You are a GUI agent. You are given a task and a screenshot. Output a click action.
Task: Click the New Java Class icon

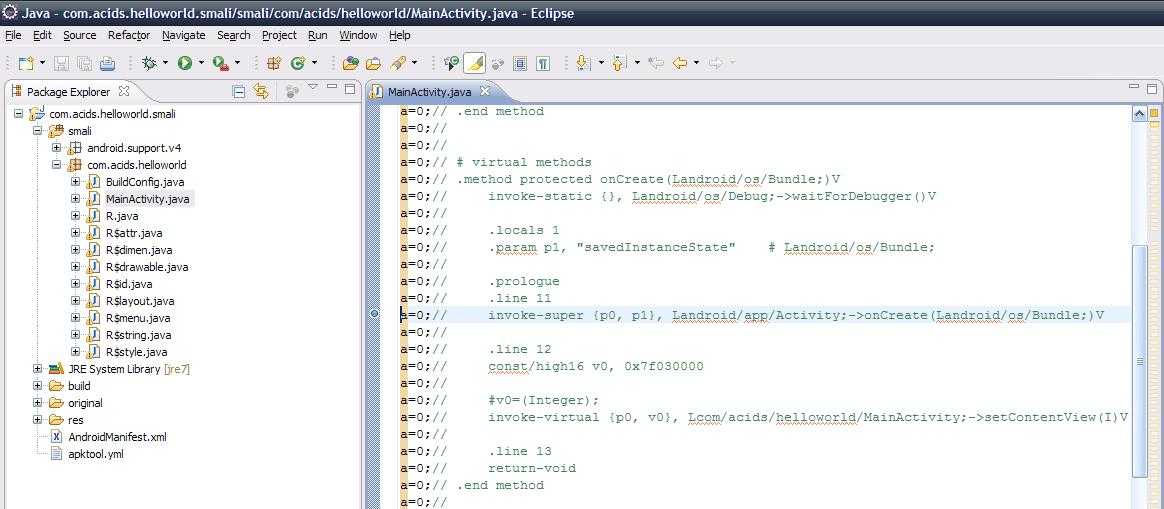tap(298, 64)
